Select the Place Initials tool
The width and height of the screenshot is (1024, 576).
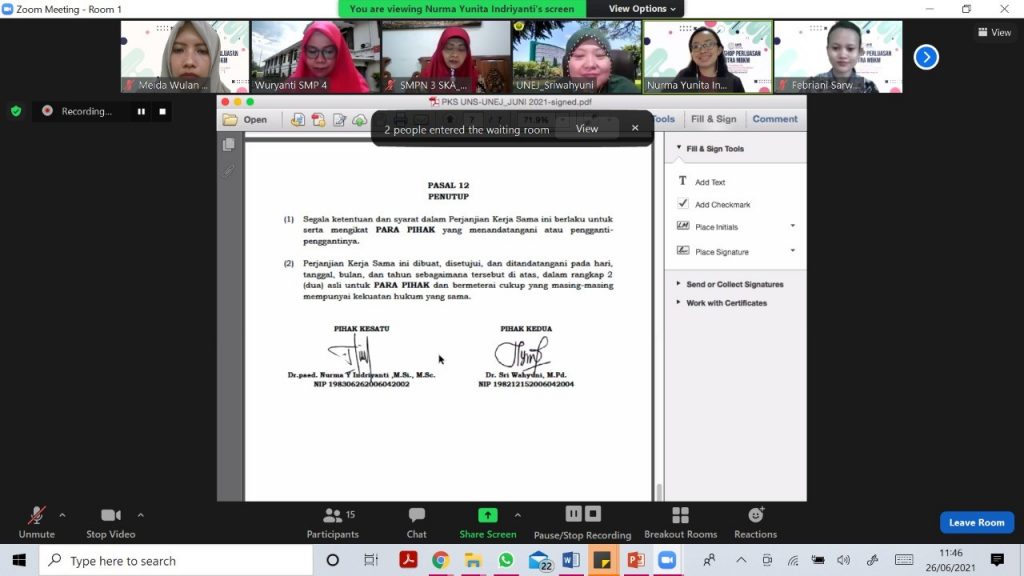(x=708, y=227)
